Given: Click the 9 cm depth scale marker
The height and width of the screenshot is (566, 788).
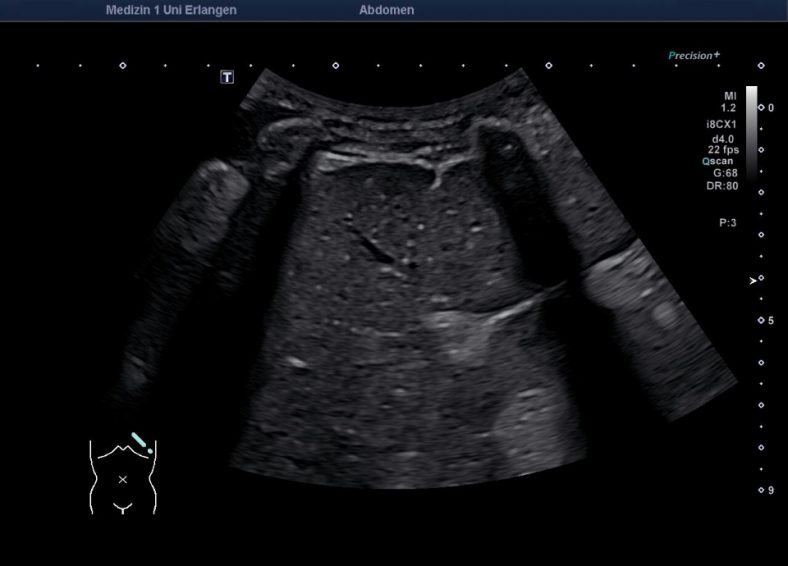Looking at the screenshot, I should [762, 490].
